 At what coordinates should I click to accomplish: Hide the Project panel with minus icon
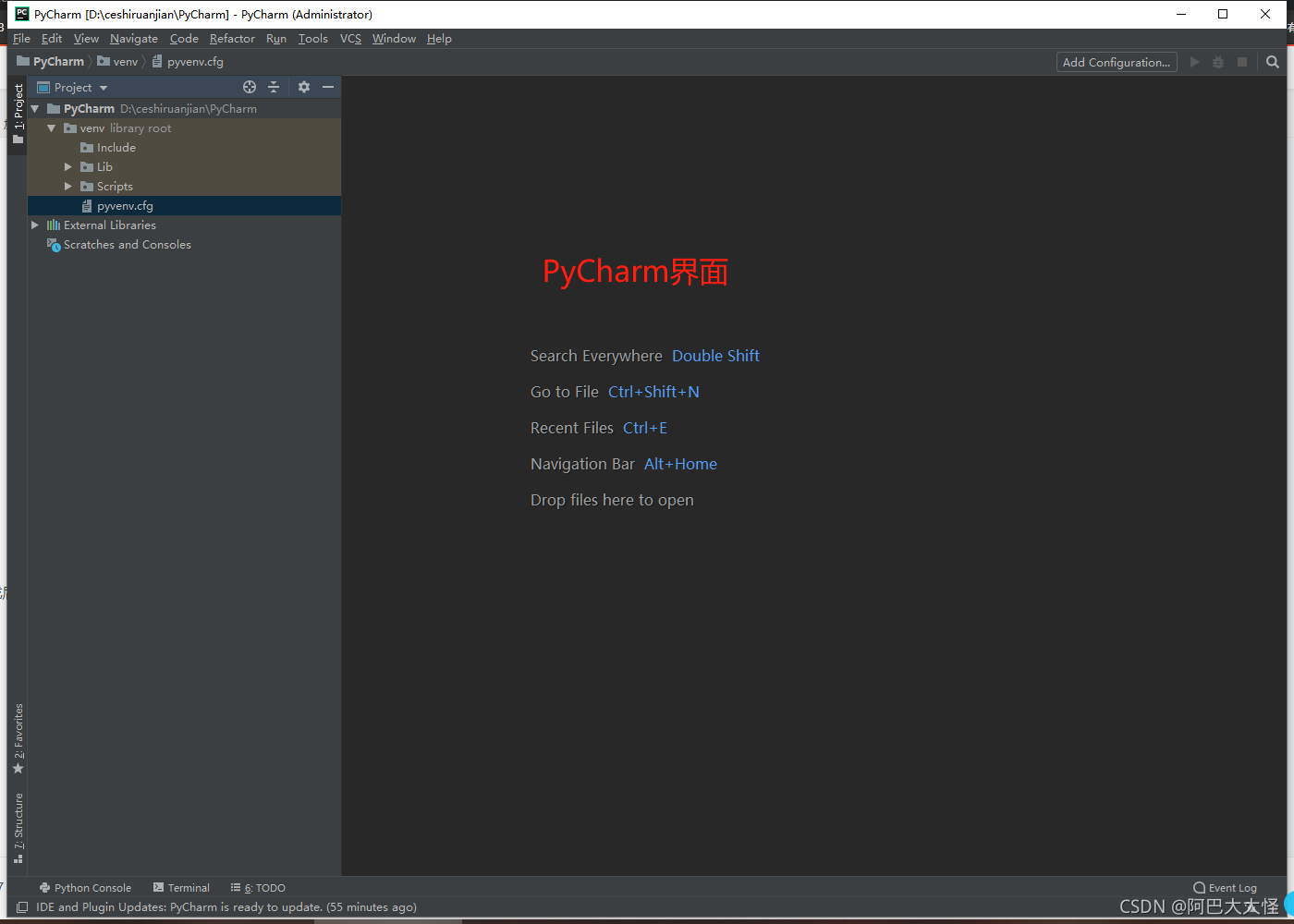click(328, 87)
